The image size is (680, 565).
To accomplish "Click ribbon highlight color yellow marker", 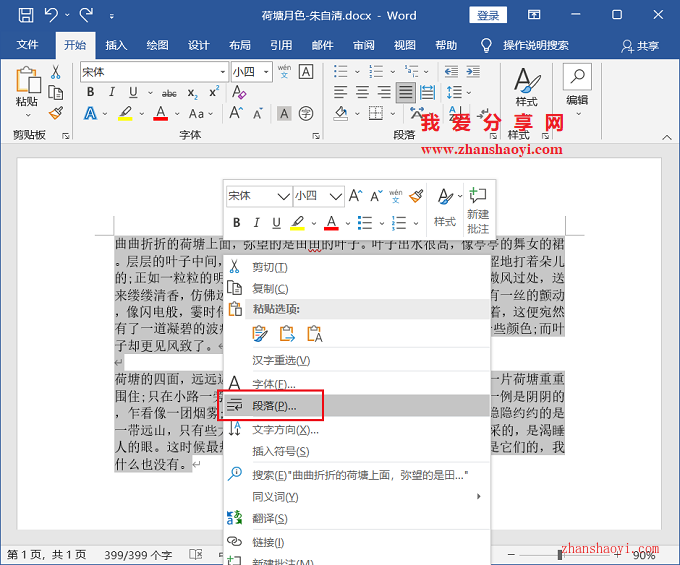I will [x=125, y=114].
